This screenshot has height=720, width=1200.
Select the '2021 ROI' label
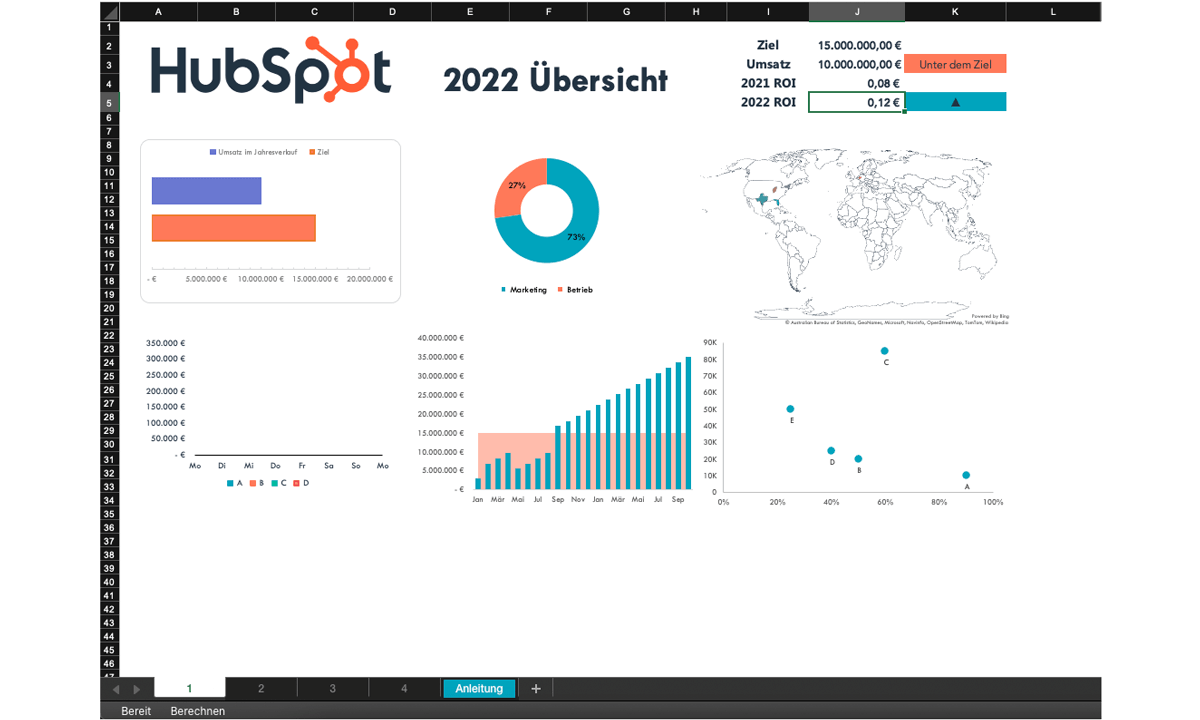click(x=768, y=83)
